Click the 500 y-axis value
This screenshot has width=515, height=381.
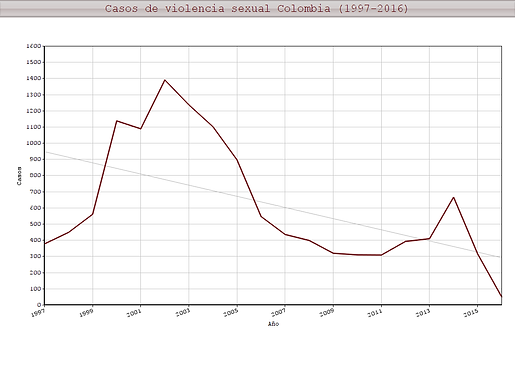tap(35, 224)
